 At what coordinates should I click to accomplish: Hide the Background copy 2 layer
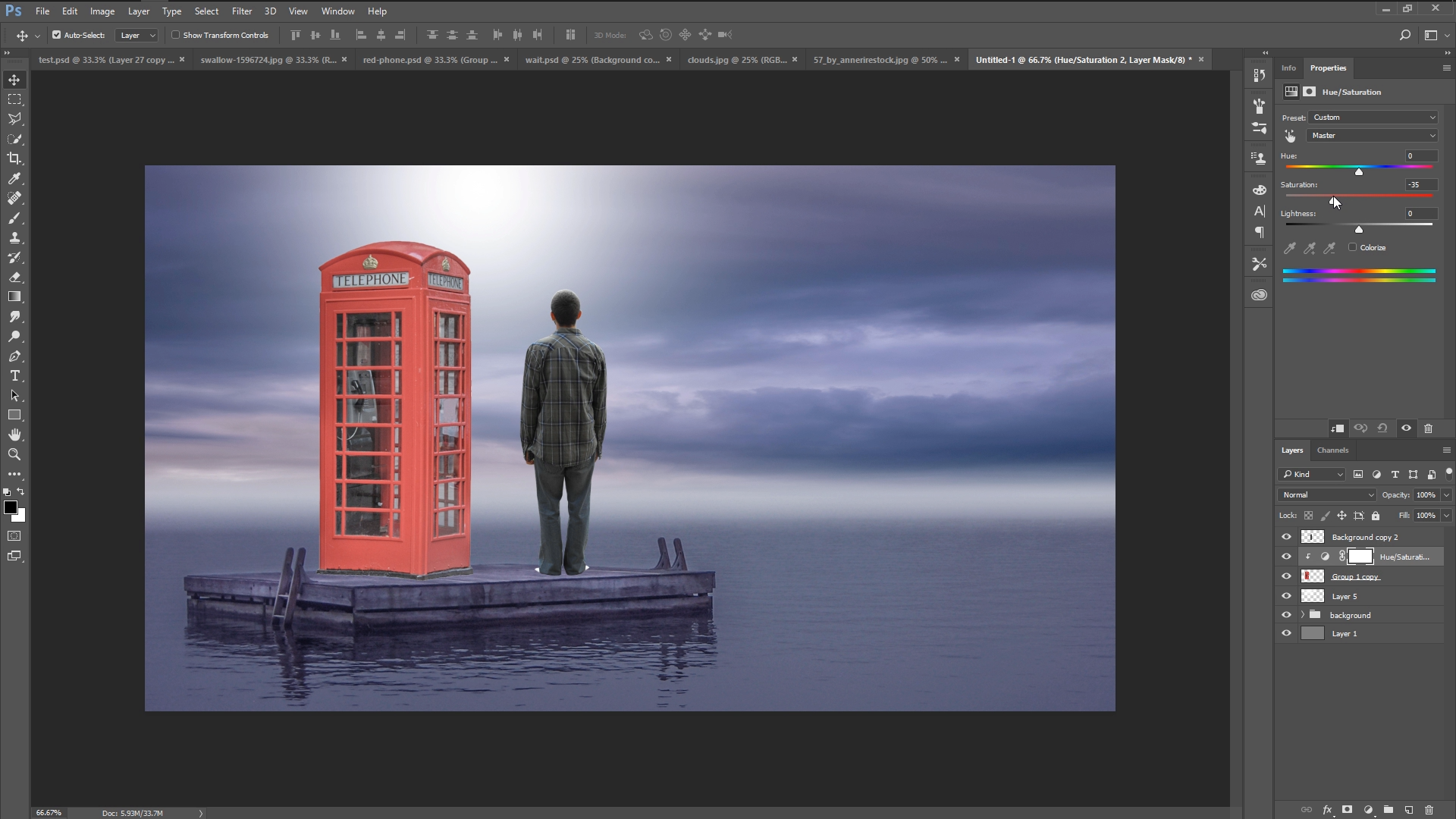point(1286,537)
